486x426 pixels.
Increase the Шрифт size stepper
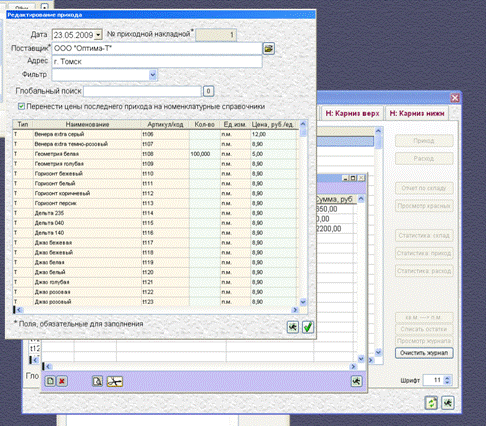[448, 378]
